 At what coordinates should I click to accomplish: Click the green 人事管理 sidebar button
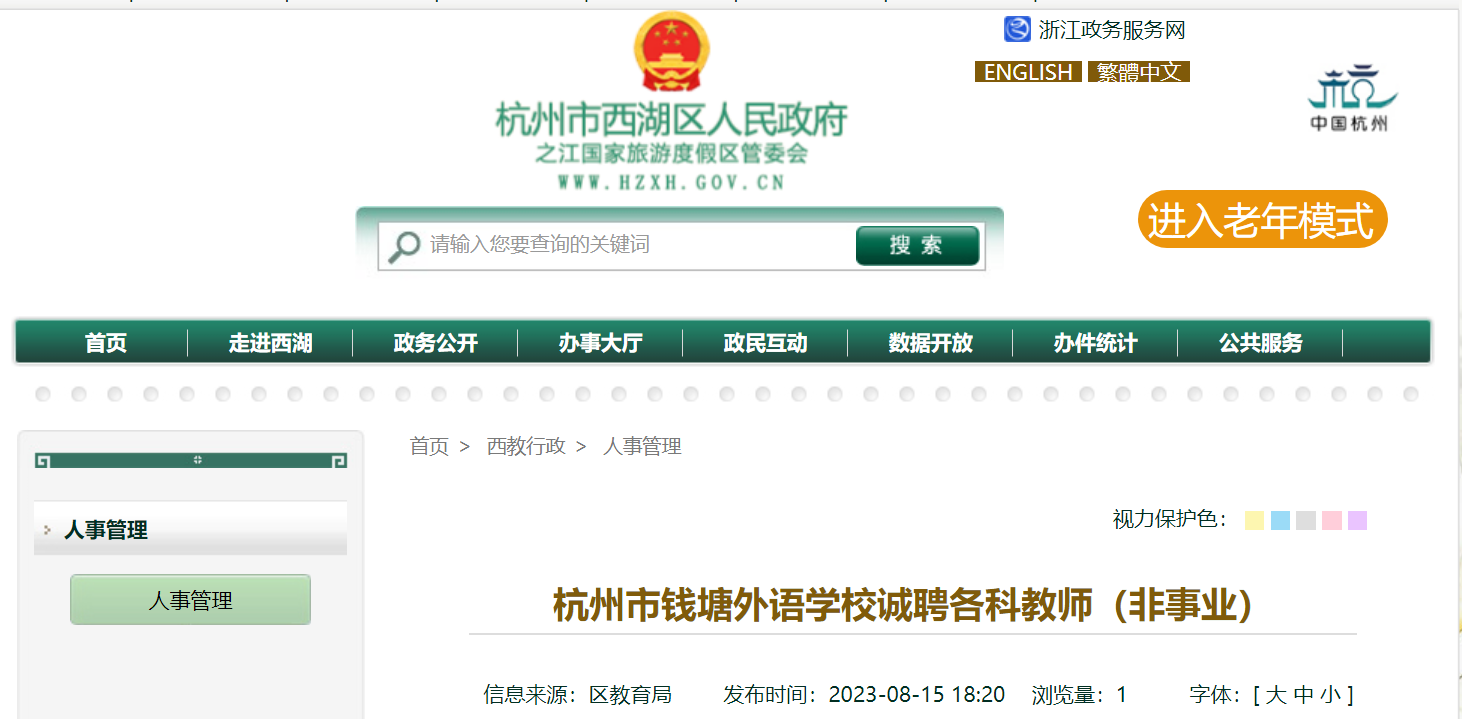[190, 600]
